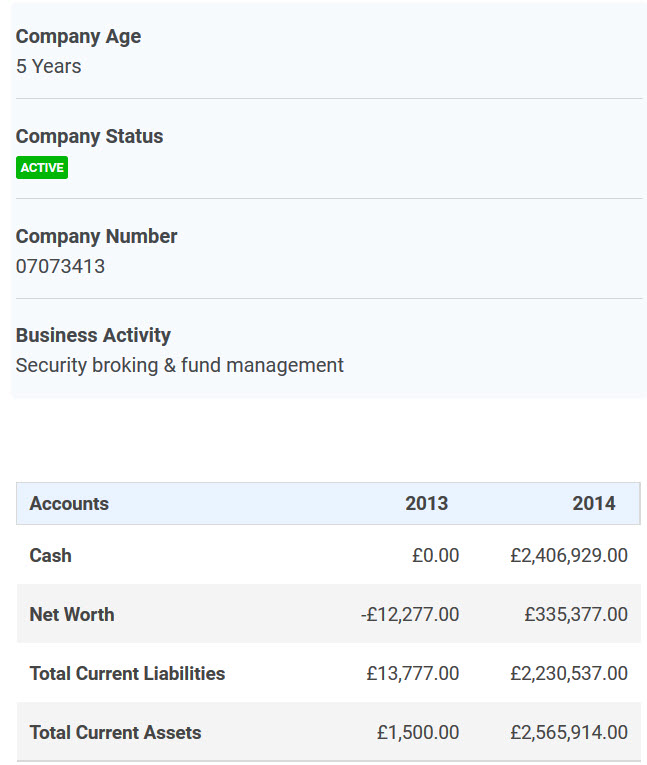Click 'Security broking & fund management' text

tap(180, 366)
